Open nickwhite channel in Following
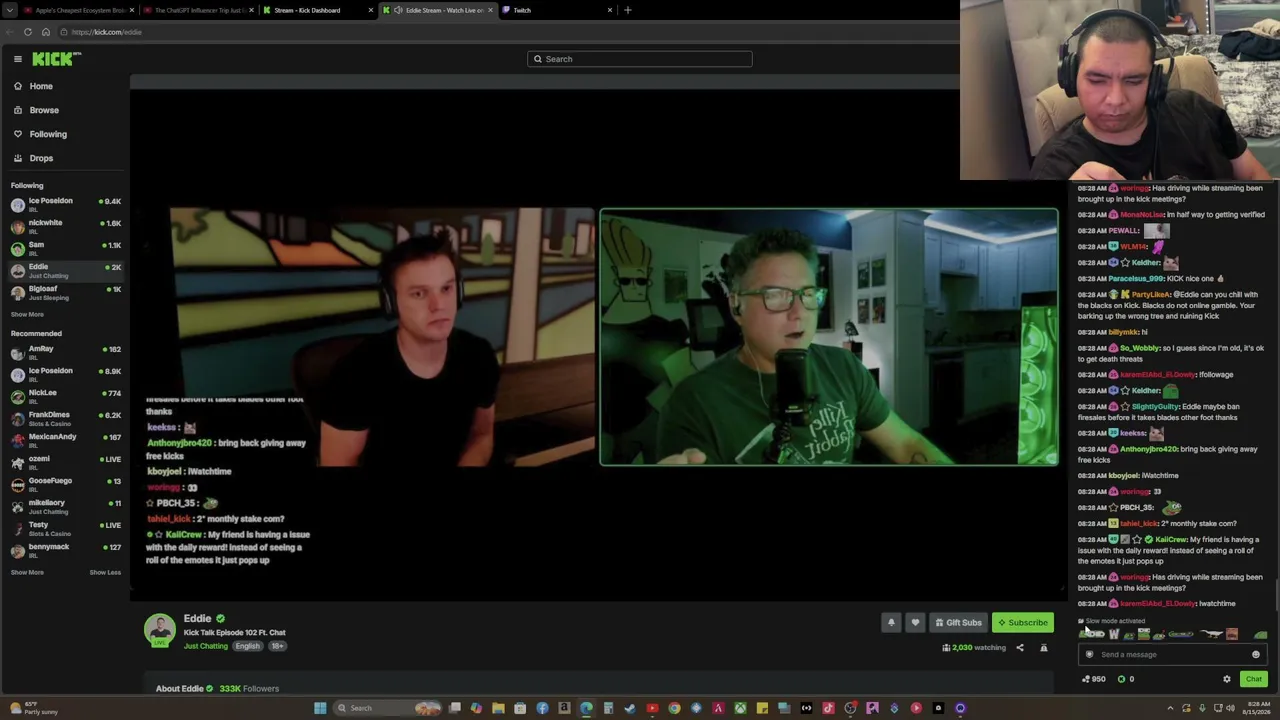Image resolution: width=1280 pixels, height=720 pixels. coord(65,226)
